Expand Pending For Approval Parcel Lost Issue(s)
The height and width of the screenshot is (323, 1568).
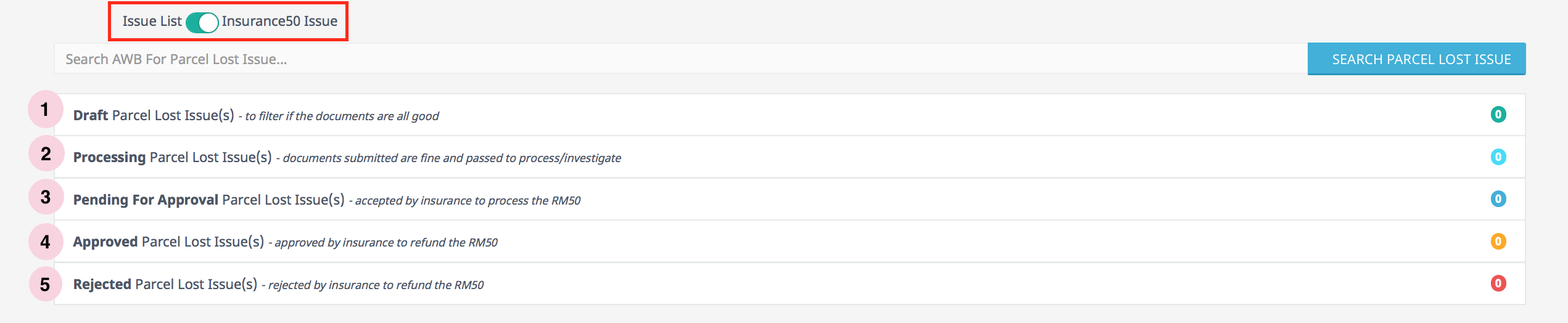208,200
